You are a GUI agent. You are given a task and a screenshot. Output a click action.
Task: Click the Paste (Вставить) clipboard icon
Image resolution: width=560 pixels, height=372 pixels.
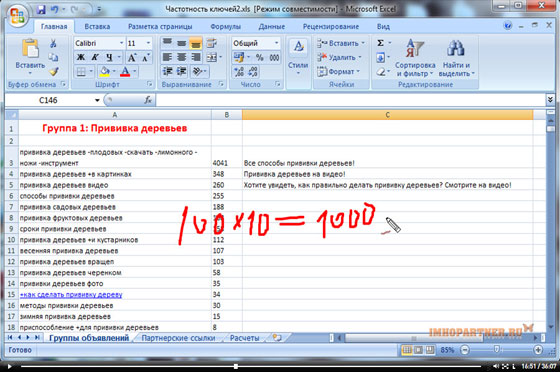tap(30, 49)
